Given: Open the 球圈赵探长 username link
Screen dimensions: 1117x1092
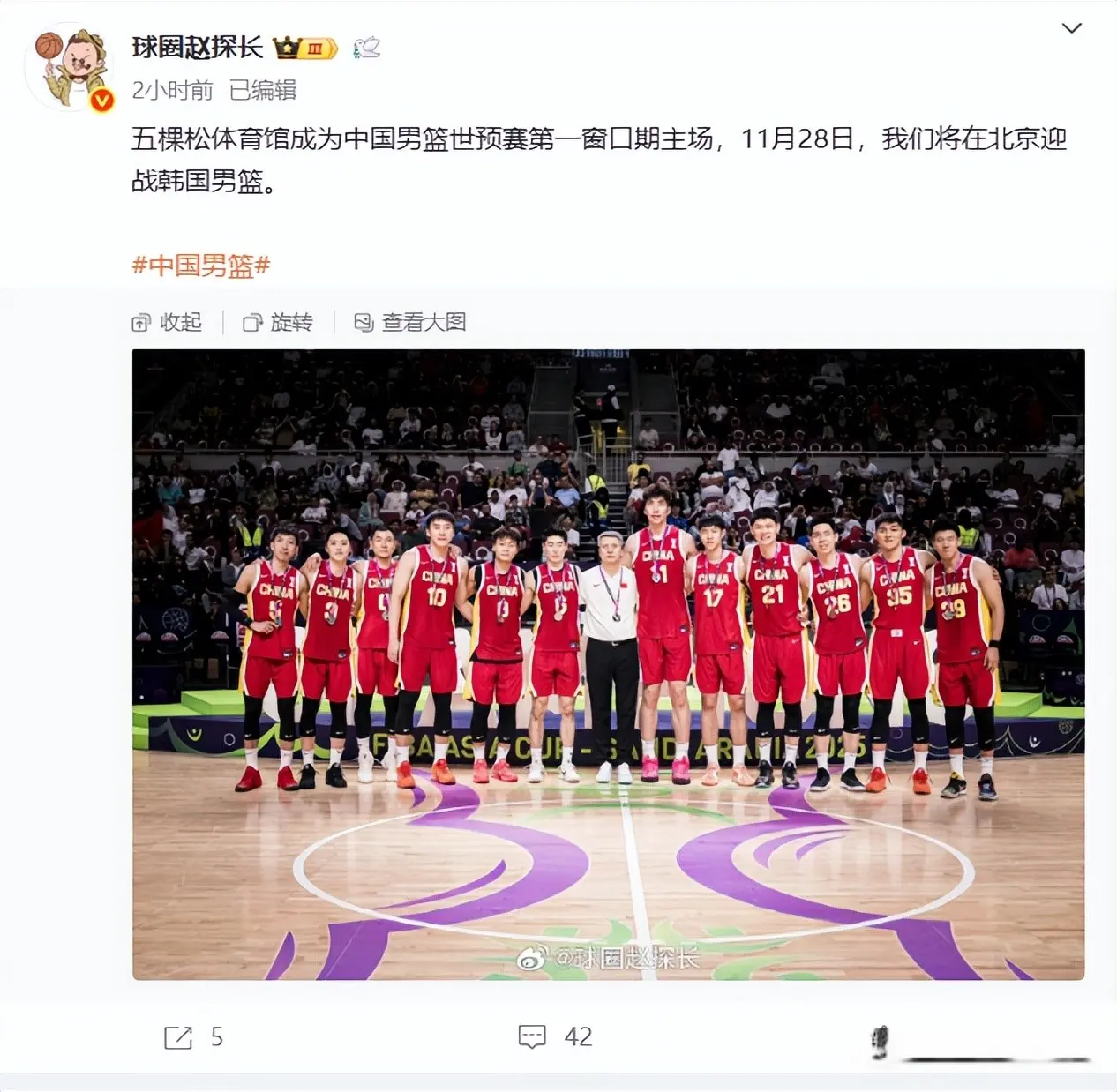Looking at the screenshot, I should coord(198,47).
